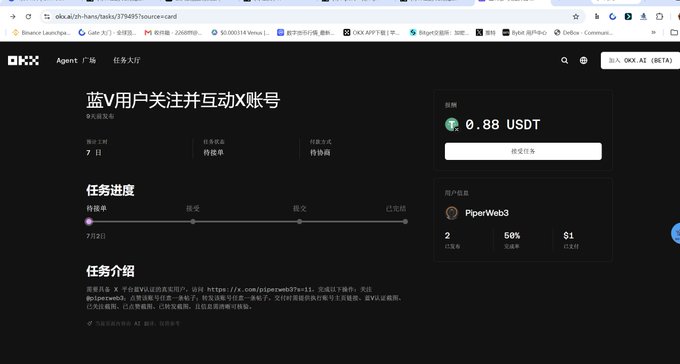Screen dimensions: 680x364
Task: Click the 7 日 estimated duration value
Action: (x=94, y=153)
